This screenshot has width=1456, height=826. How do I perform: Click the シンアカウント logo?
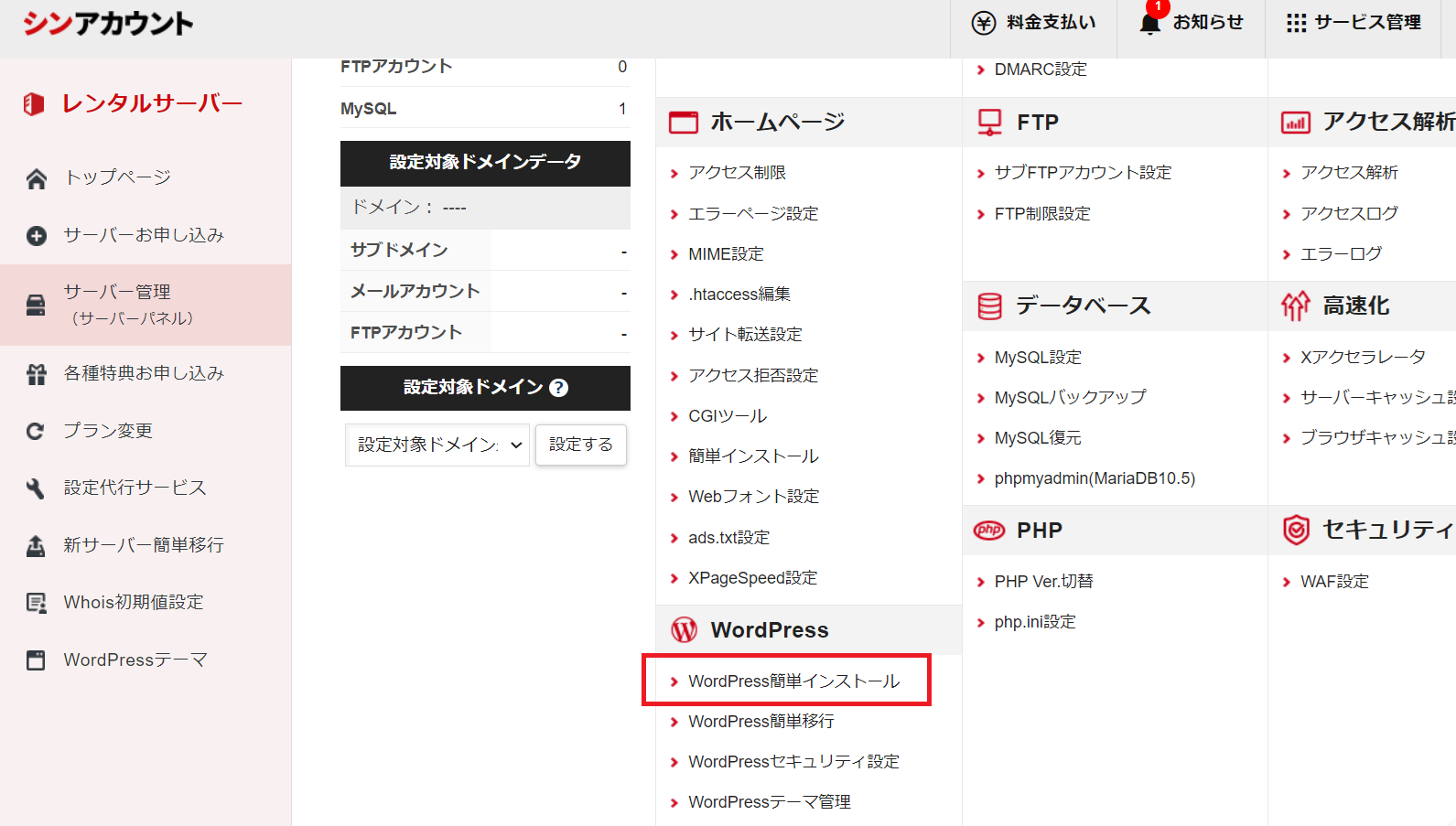click(108, 24)
